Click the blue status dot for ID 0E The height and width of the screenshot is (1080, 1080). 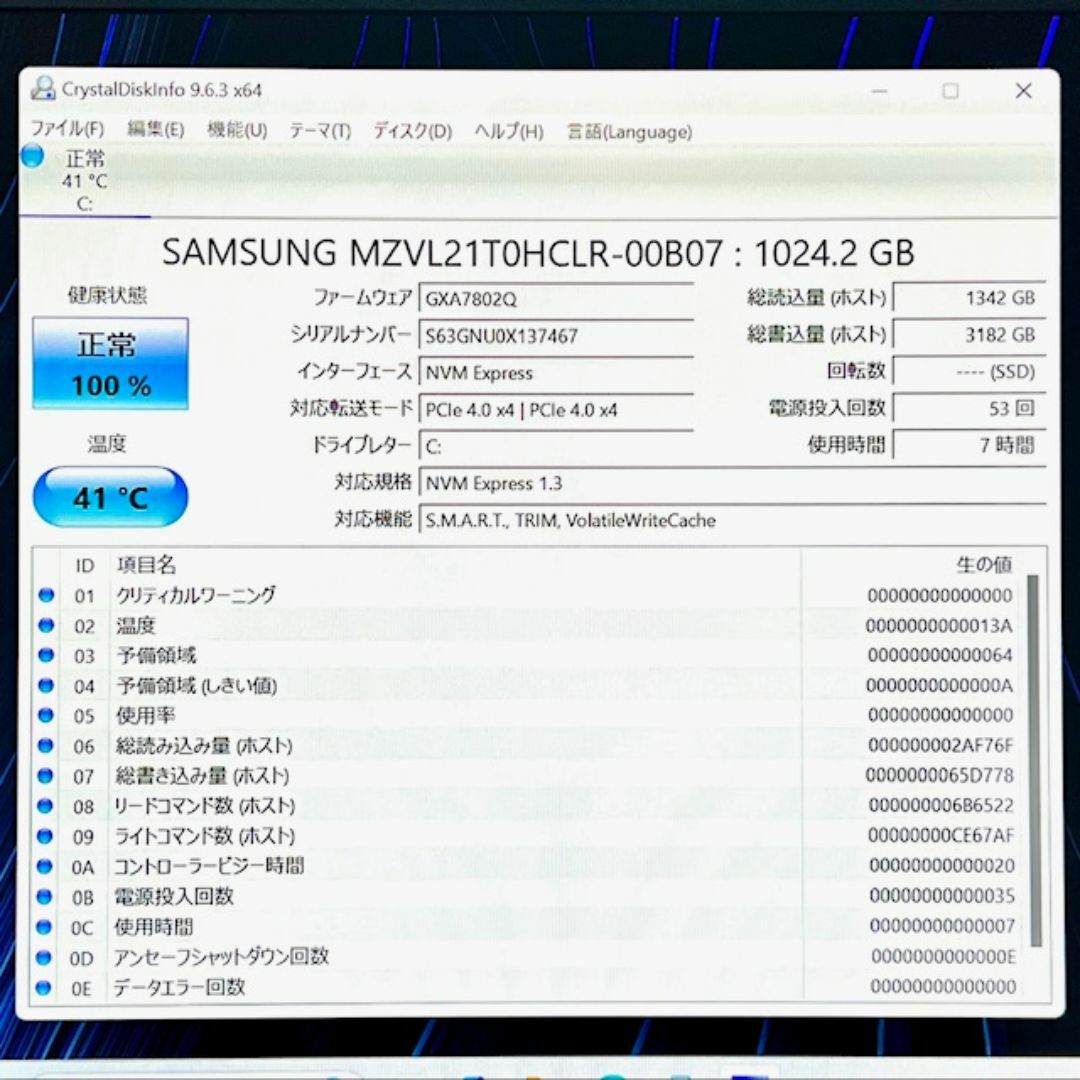click(x=43, y=987)
